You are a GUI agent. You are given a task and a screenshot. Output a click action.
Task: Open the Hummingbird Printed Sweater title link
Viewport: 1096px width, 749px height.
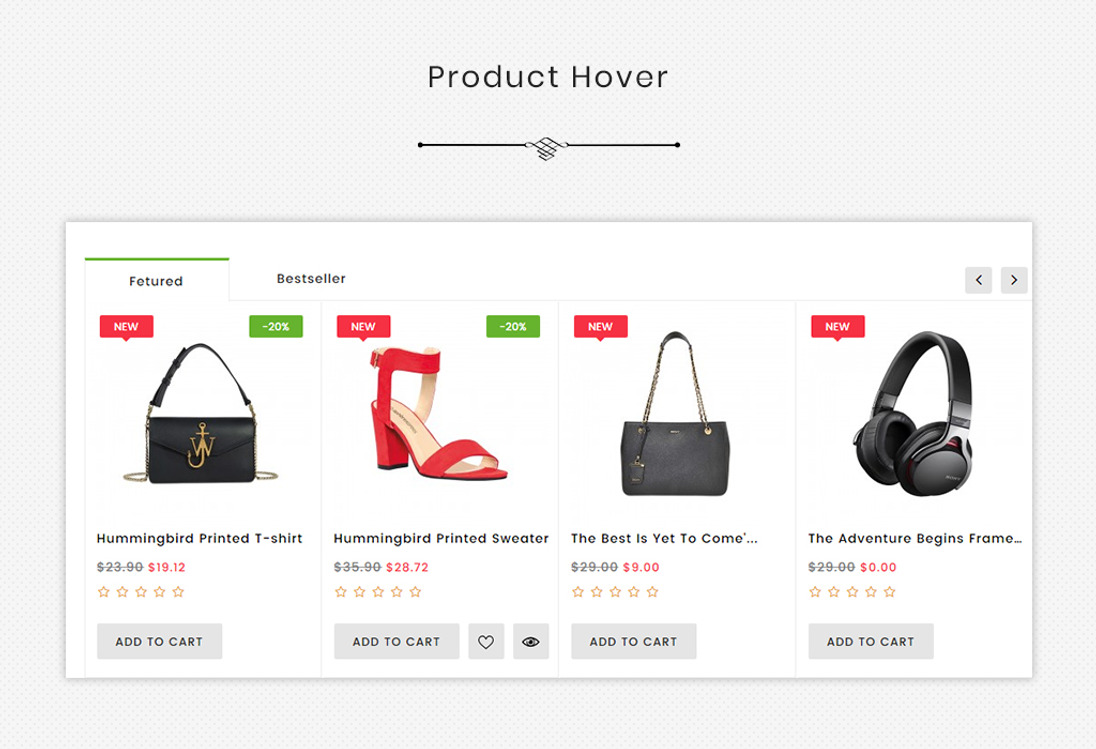pyautogui.click(x=441, y=539)
